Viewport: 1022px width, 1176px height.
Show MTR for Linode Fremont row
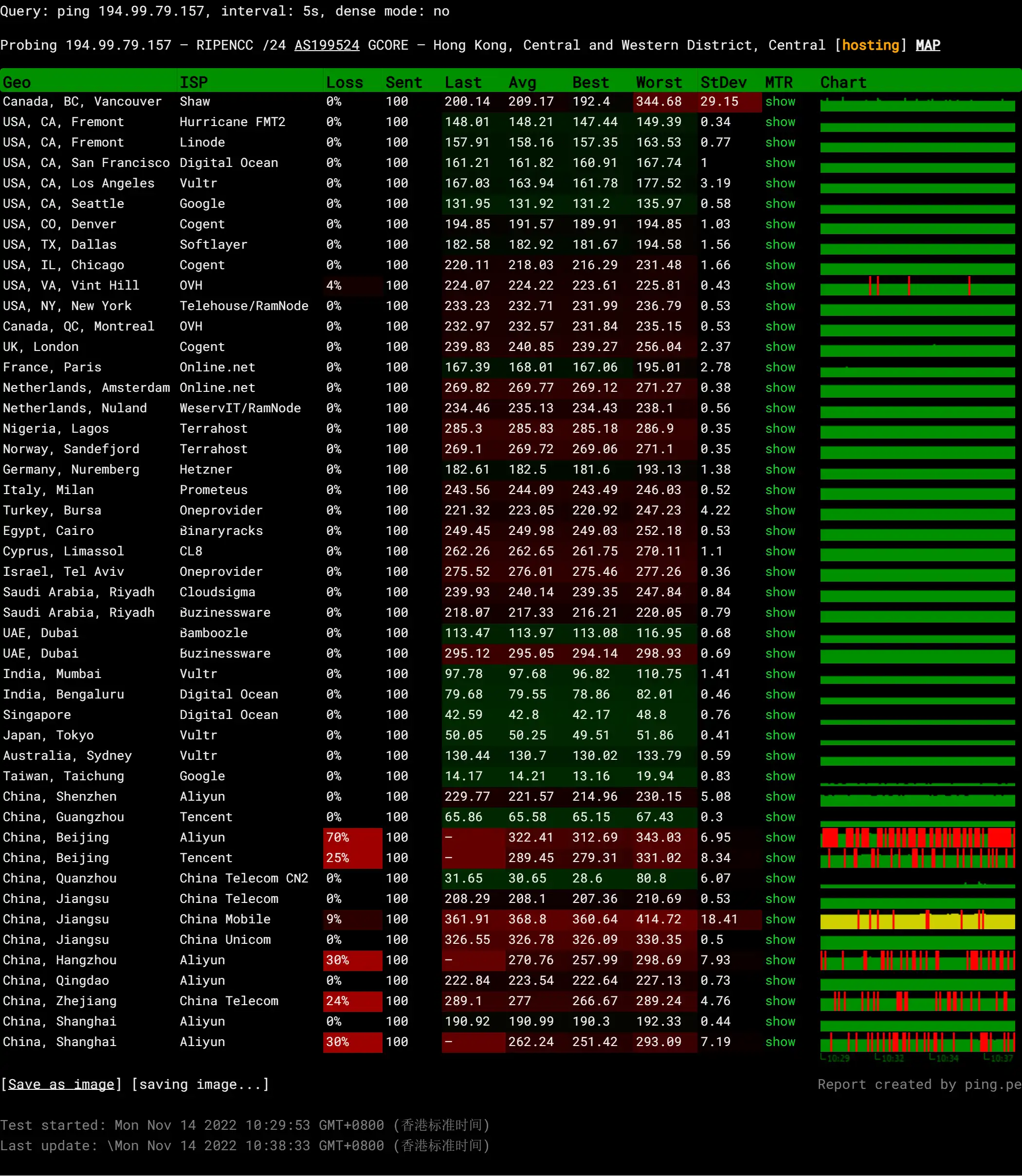pos(780,143)
